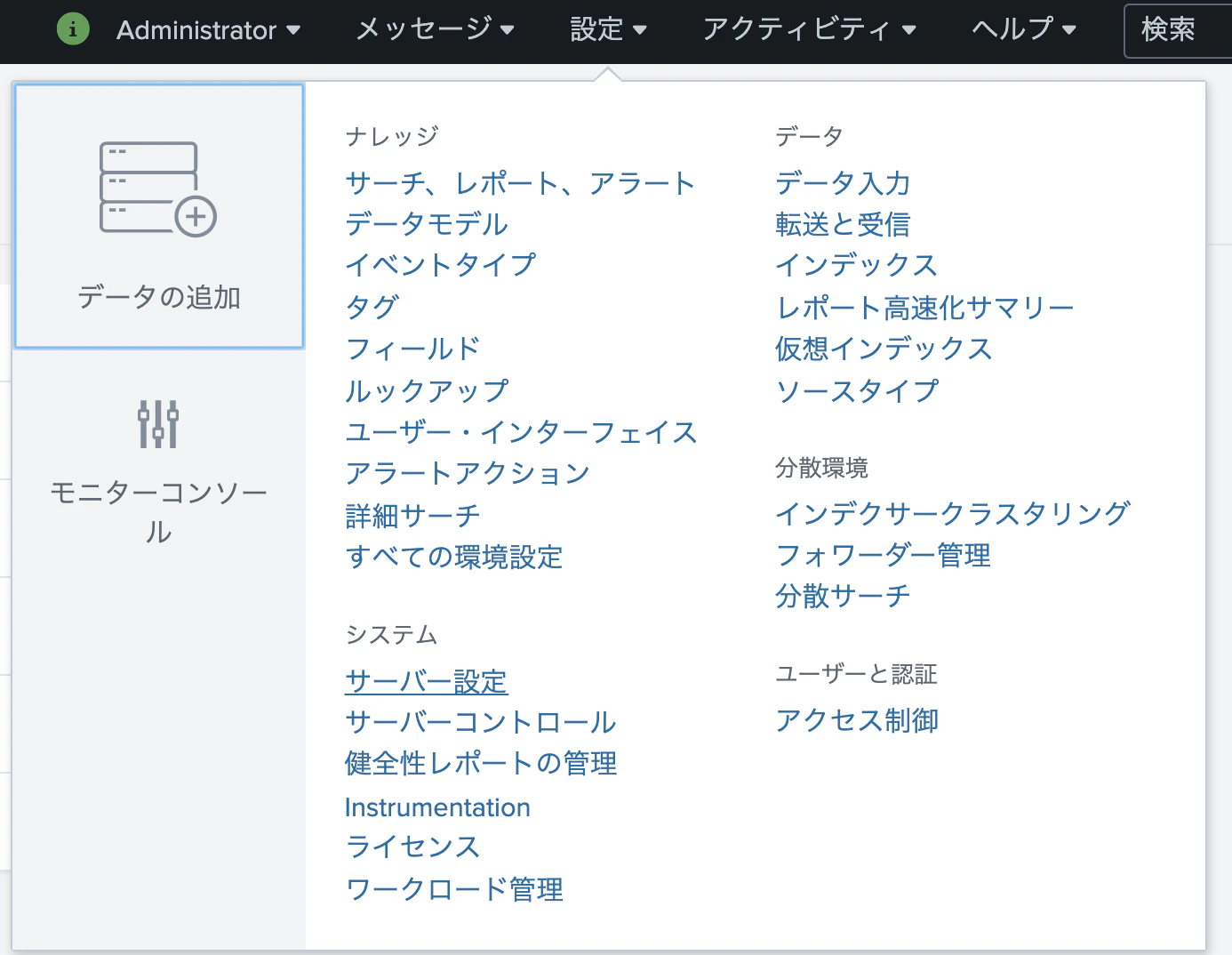Open インデクサークラスタリング settings
This screenshot has height=955, width=1232.
(953, 513)
